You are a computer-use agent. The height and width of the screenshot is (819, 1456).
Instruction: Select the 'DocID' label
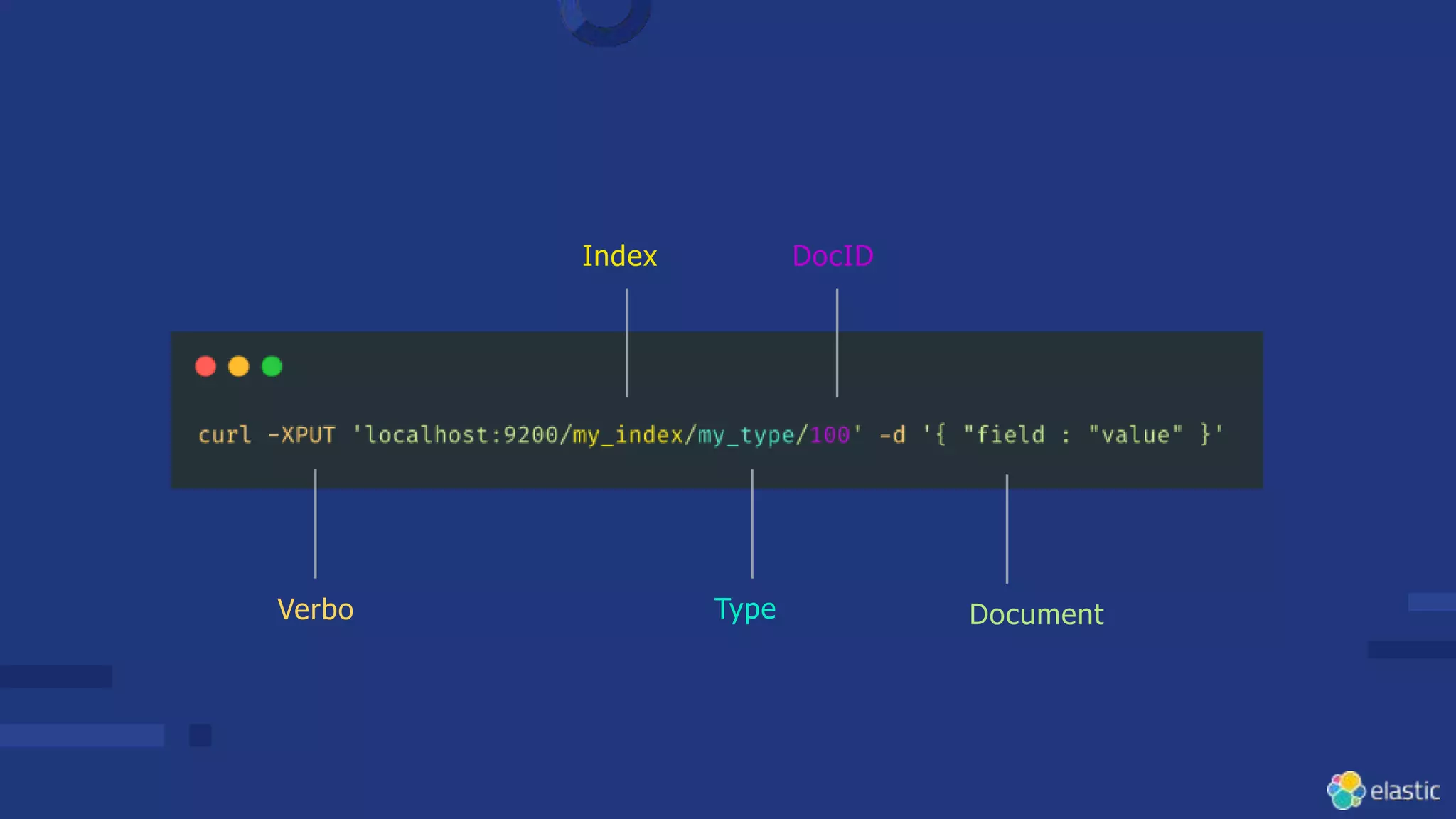[x=833, y=256]
